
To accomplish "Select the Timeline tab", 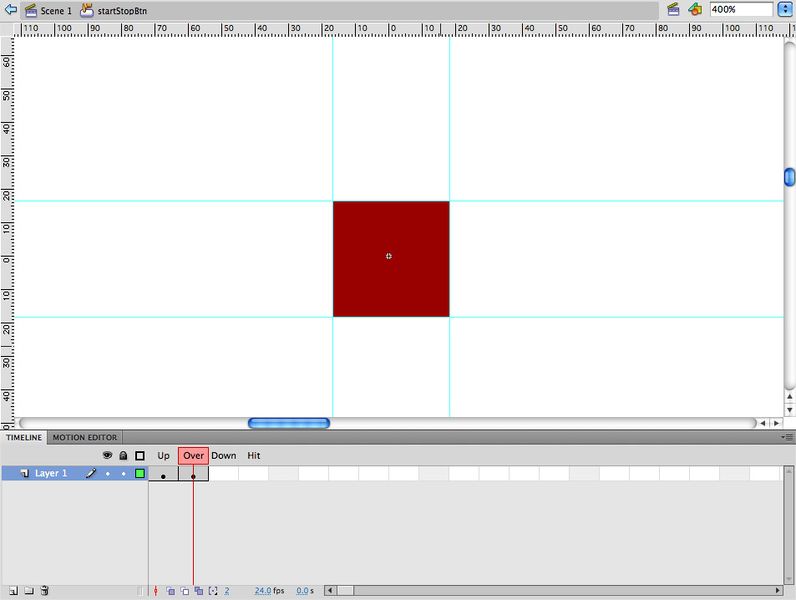I will [x=24, y=437].
